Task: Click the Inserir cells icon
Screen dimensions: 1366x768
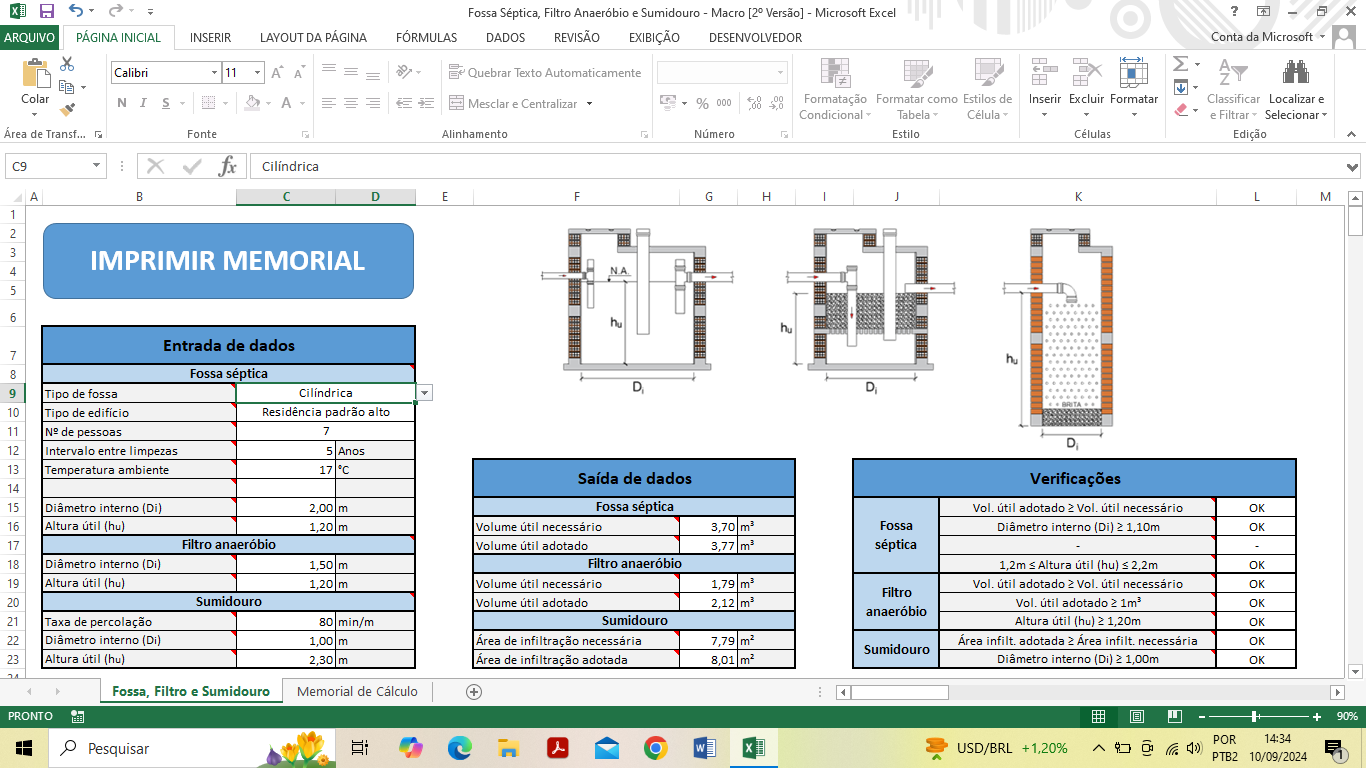Action: (x=1045, y=74)
